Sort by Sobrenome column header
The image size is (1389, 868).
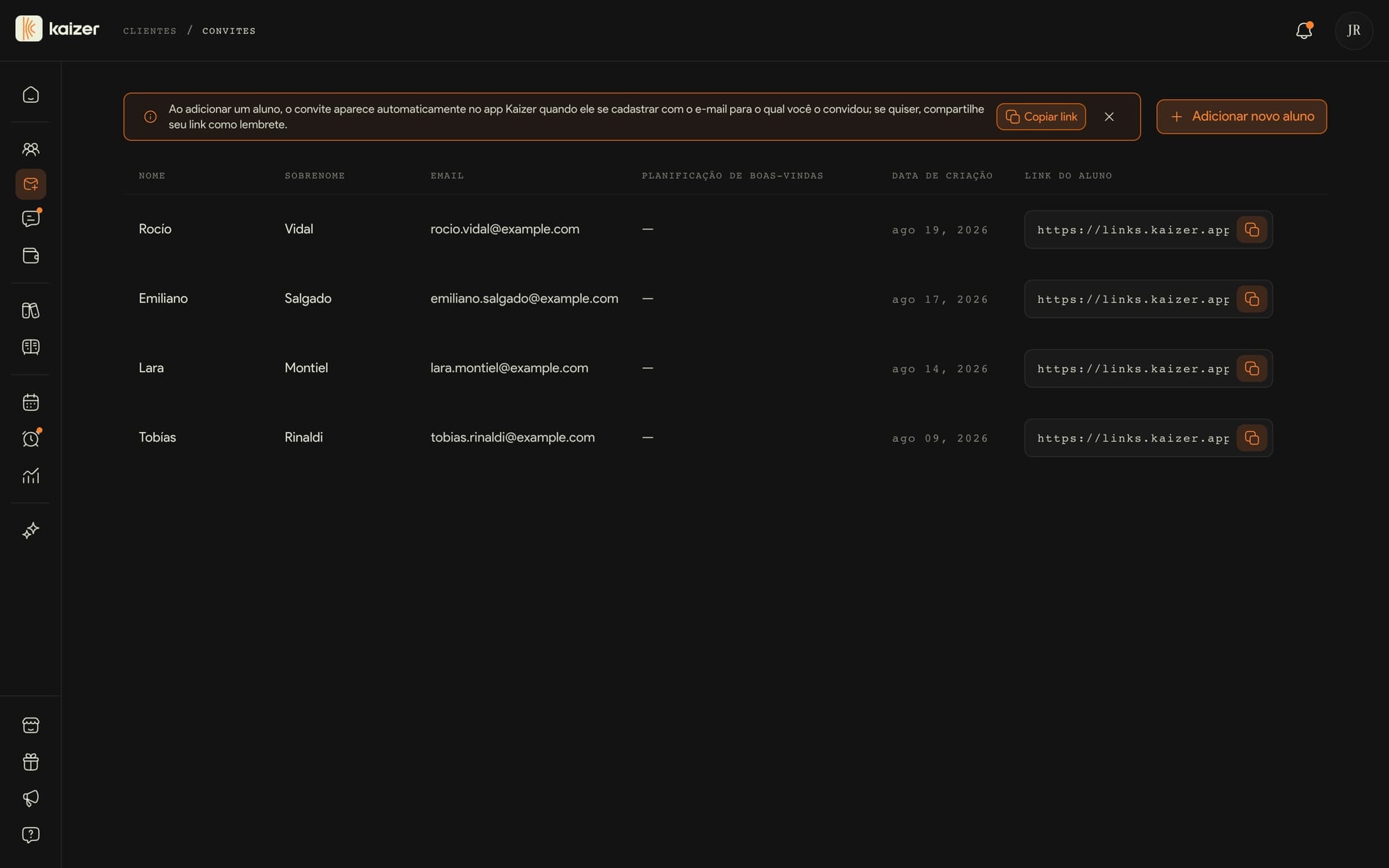click(x=315, y=176)
